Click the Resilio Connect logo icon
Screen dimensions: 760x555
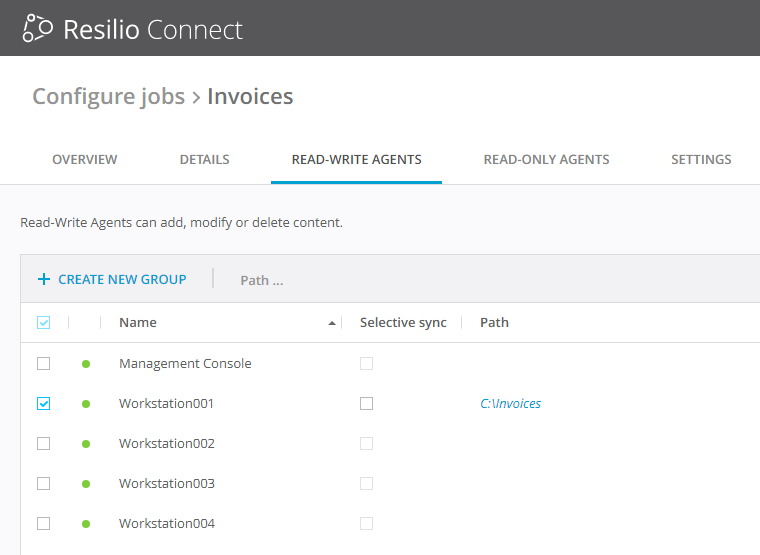37,29
